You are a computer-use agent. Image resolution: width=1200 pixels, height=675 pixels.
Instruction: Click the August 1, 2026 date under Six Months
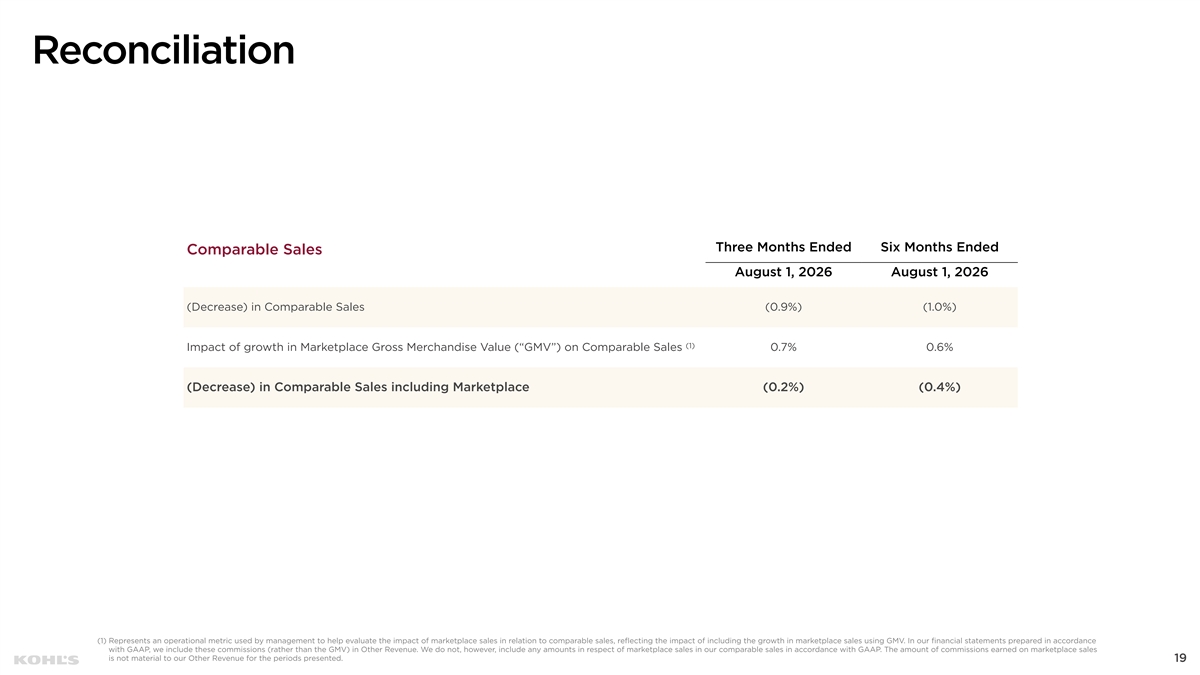(x=939, y=272)
